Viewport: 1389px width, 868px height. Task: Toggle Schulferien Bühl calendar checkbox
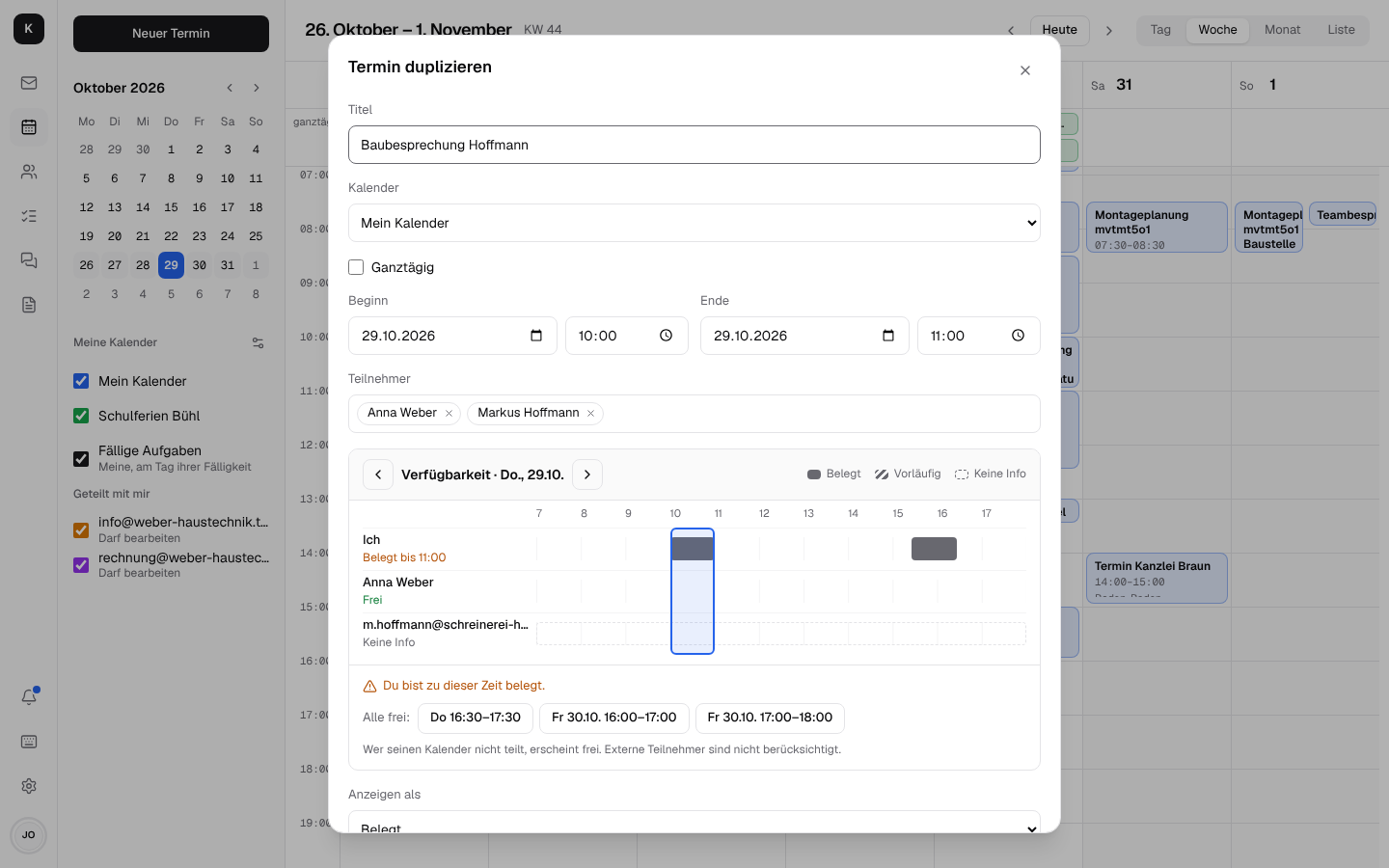(81, 416)
